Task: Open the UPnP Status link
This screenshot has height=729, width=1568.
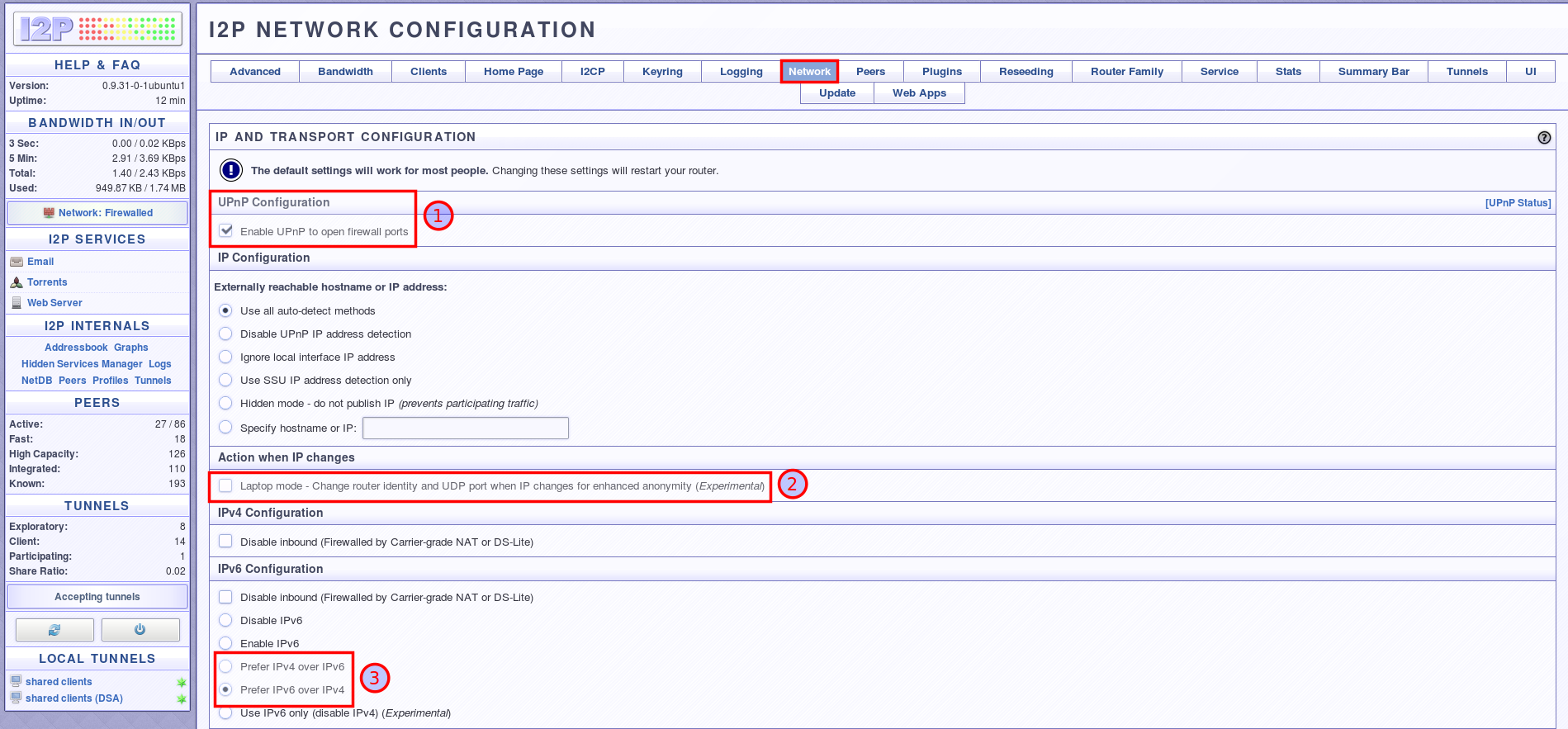Action: click(1518, 203)
